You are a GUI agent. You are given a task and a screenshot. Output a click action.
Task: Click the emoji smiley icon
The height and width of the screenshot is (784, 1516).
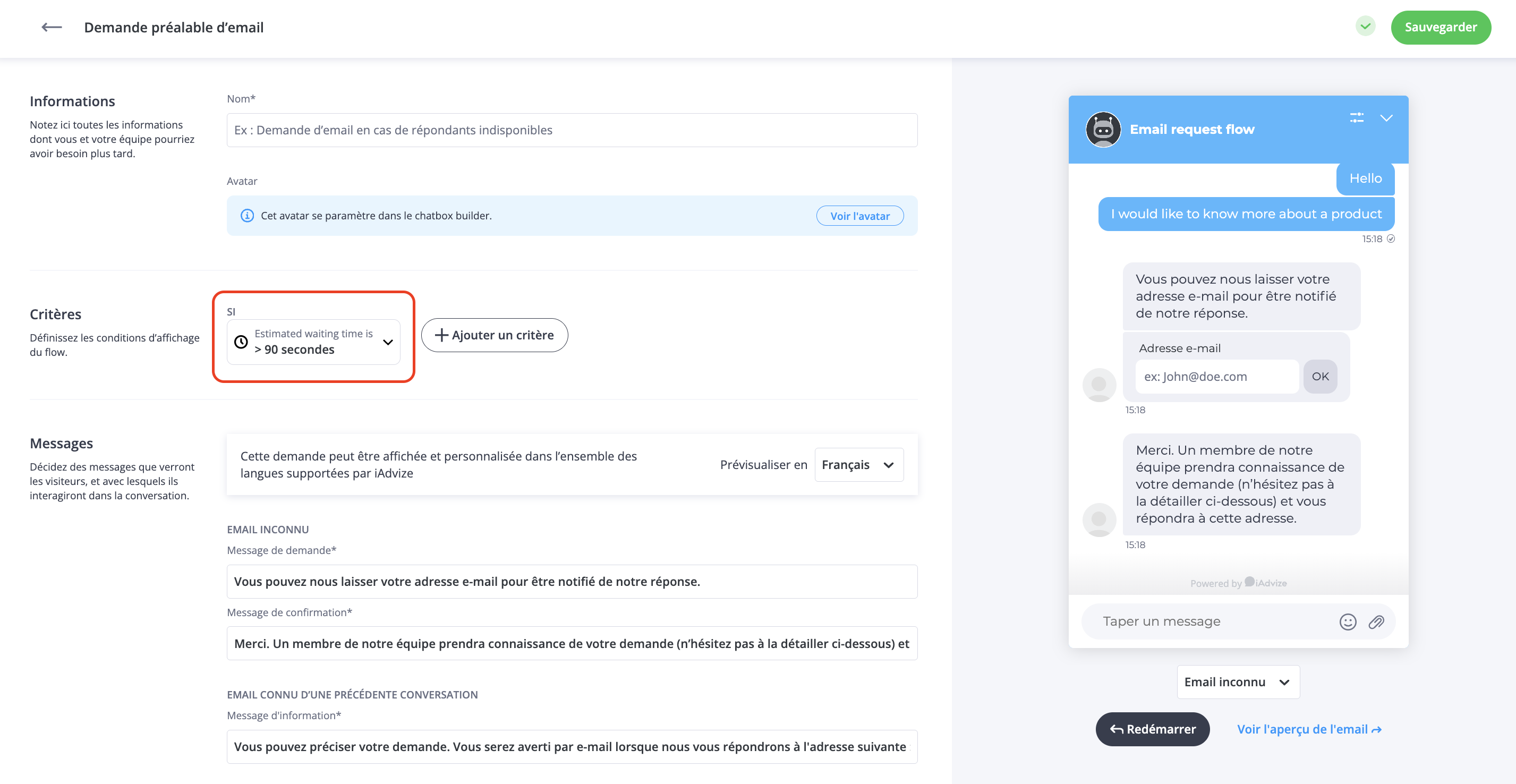click(x=1348, y=621)
